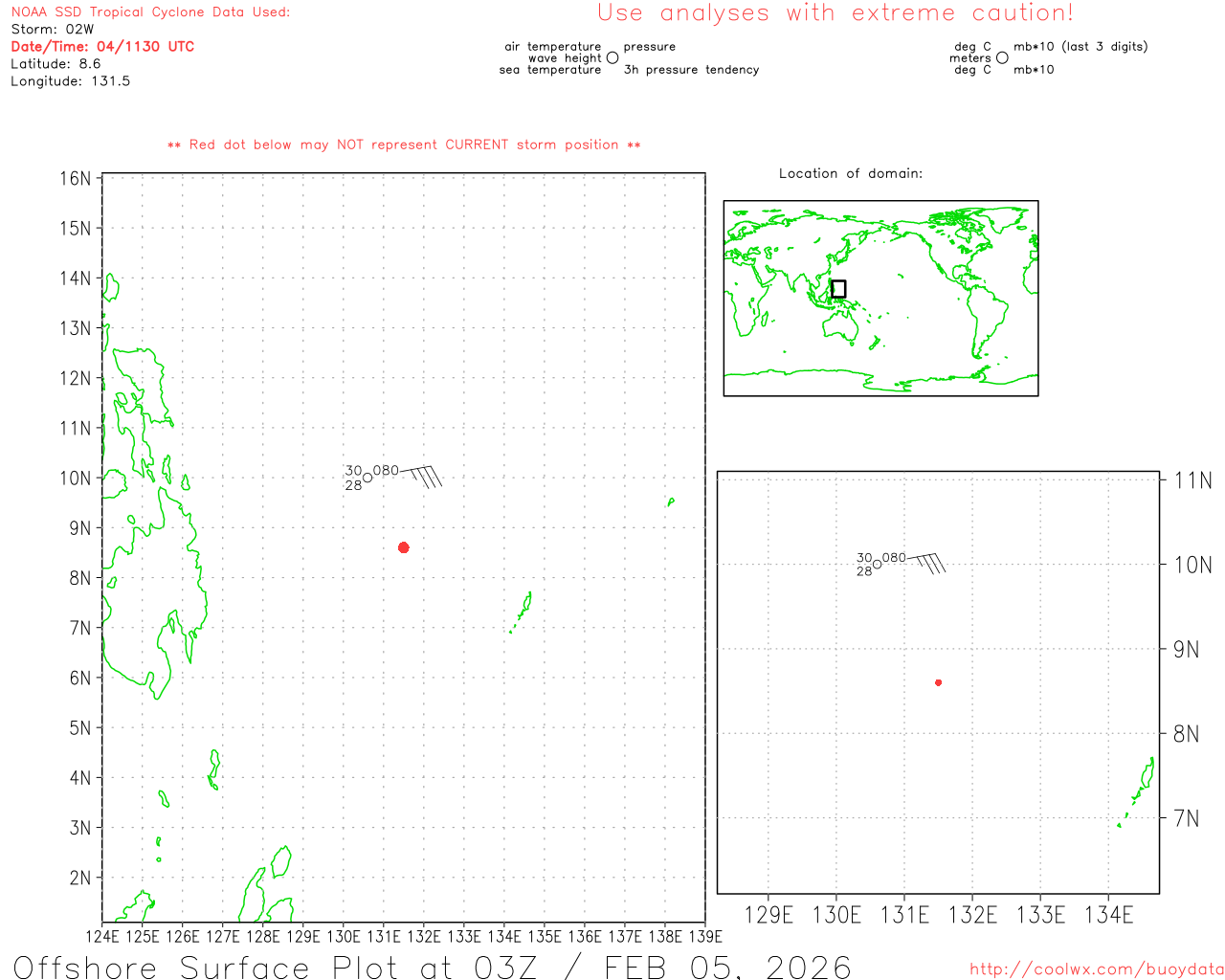Click the red storm position dot on main map
This screenshot has width=1225, height=980.
[404, 547]
